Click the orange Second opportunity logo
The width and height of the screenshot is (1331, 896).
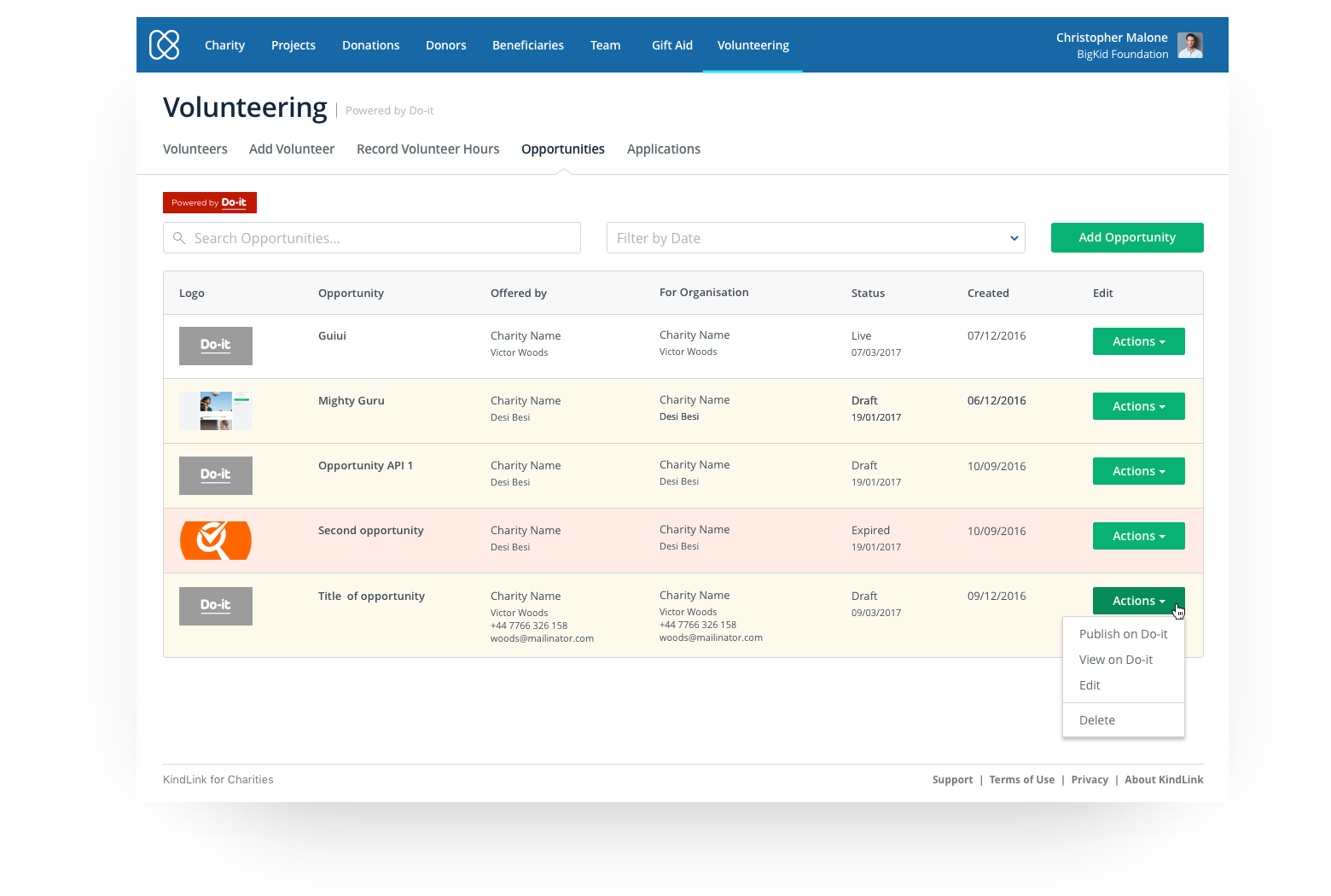[216, 540]
